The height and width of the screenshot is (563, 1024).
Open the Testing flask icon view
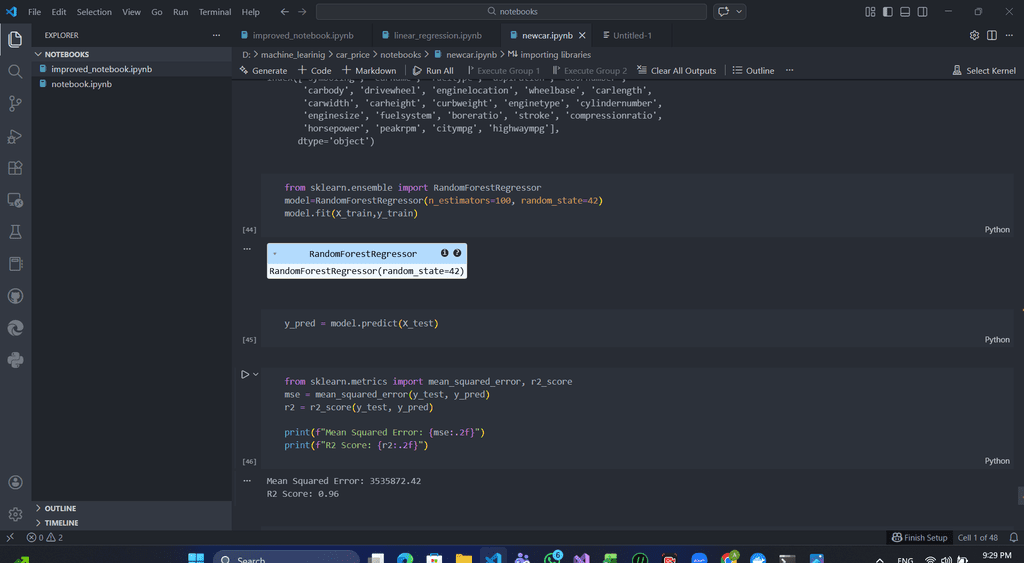[15, 231]
